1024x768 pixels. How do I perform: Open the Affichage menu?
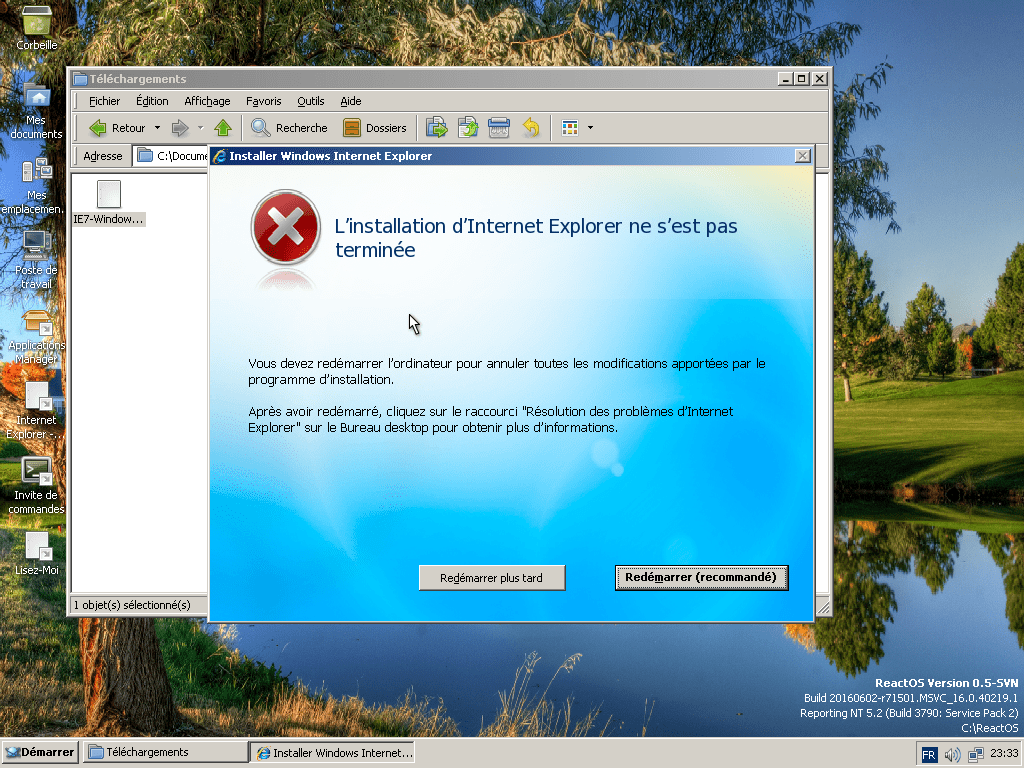pyautogui.click(x=207, y=101)
